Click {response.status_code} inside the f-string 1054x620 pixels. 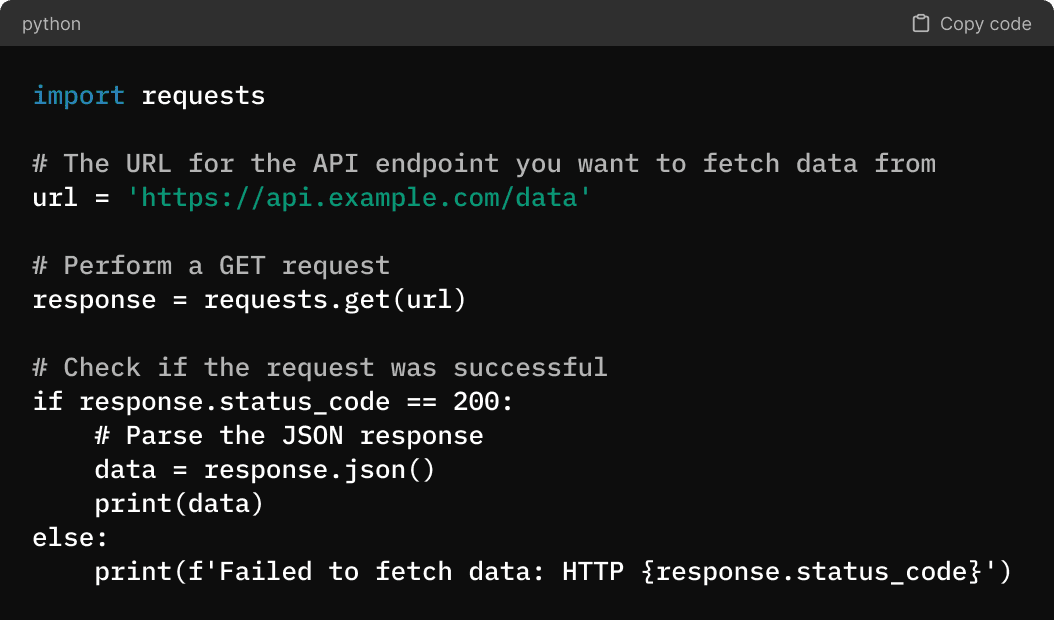(811, 572)
